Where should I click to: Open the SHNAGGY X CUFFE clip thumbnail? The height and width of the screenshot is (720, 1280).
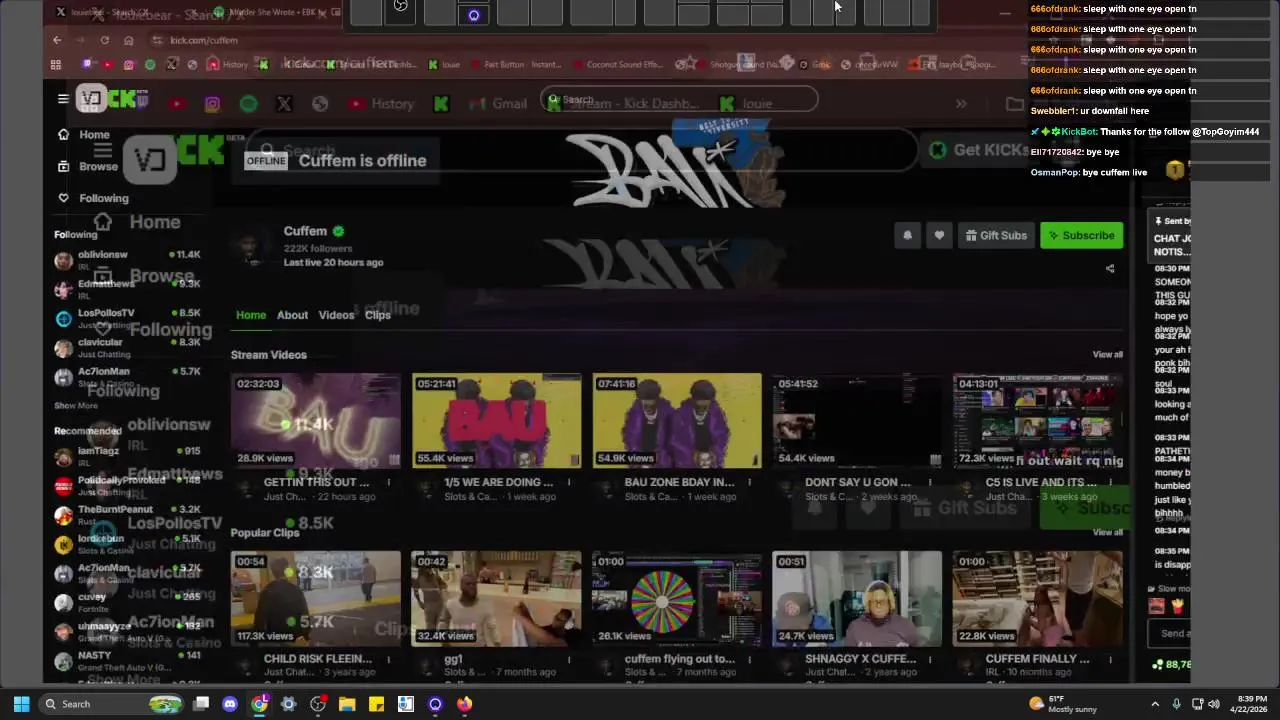tap(857, 598)
